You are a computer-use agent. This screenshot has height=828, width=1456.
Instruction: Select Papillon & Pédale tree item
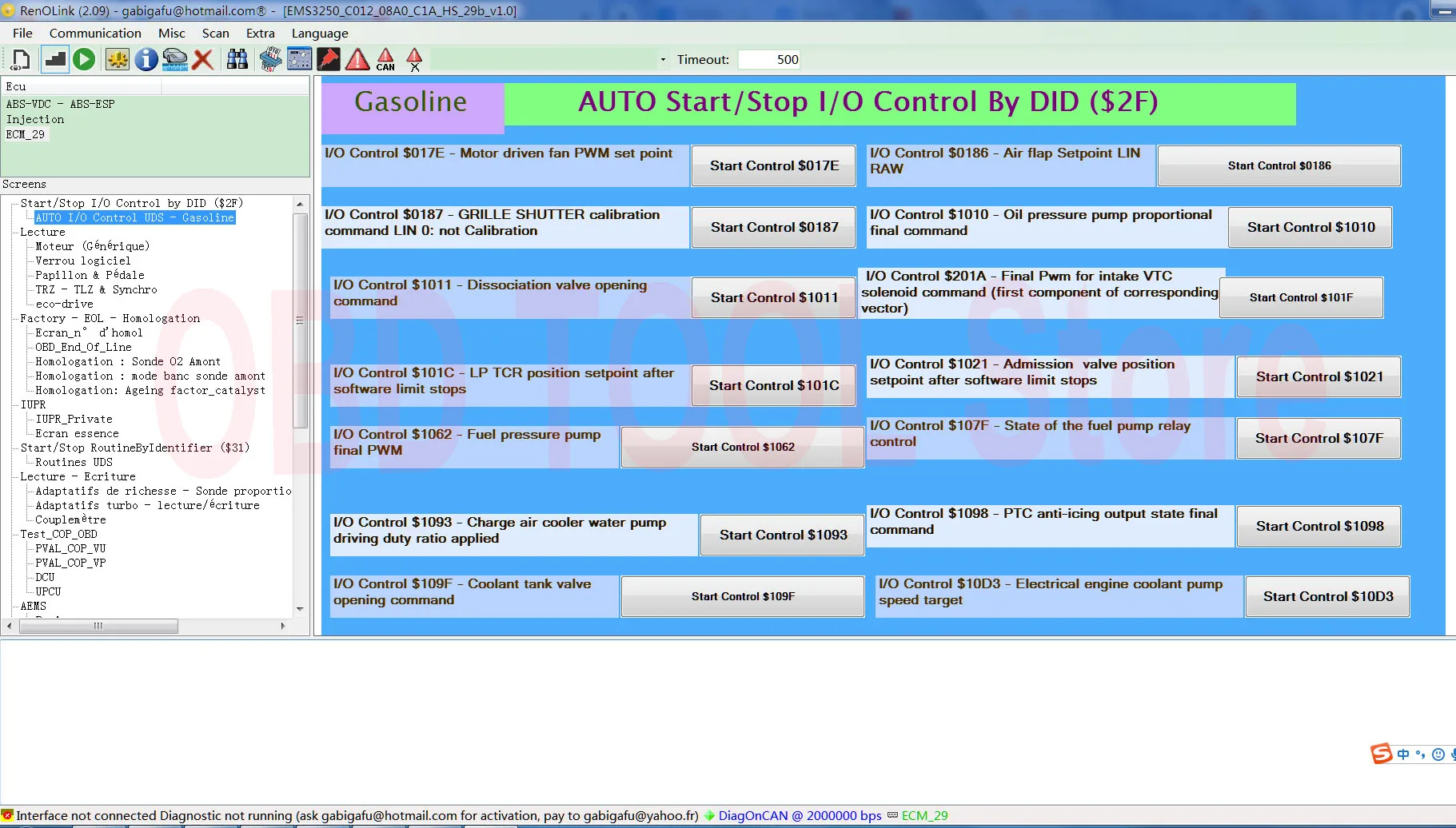(90, 275)
